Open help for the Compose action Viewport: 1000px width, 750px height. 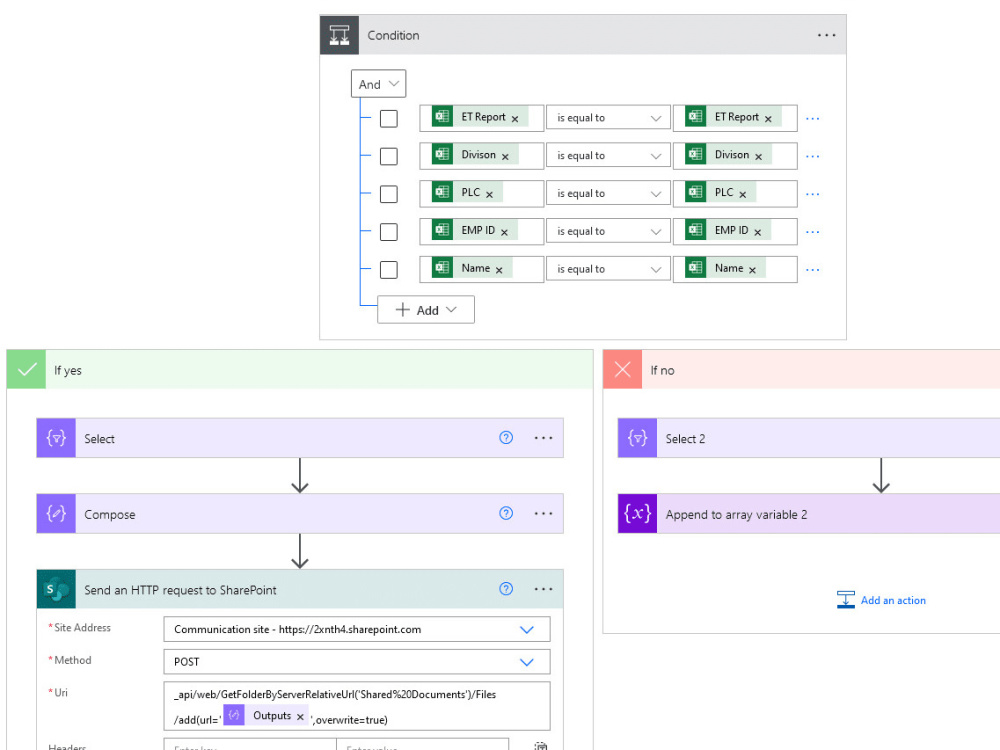point(506,513)
